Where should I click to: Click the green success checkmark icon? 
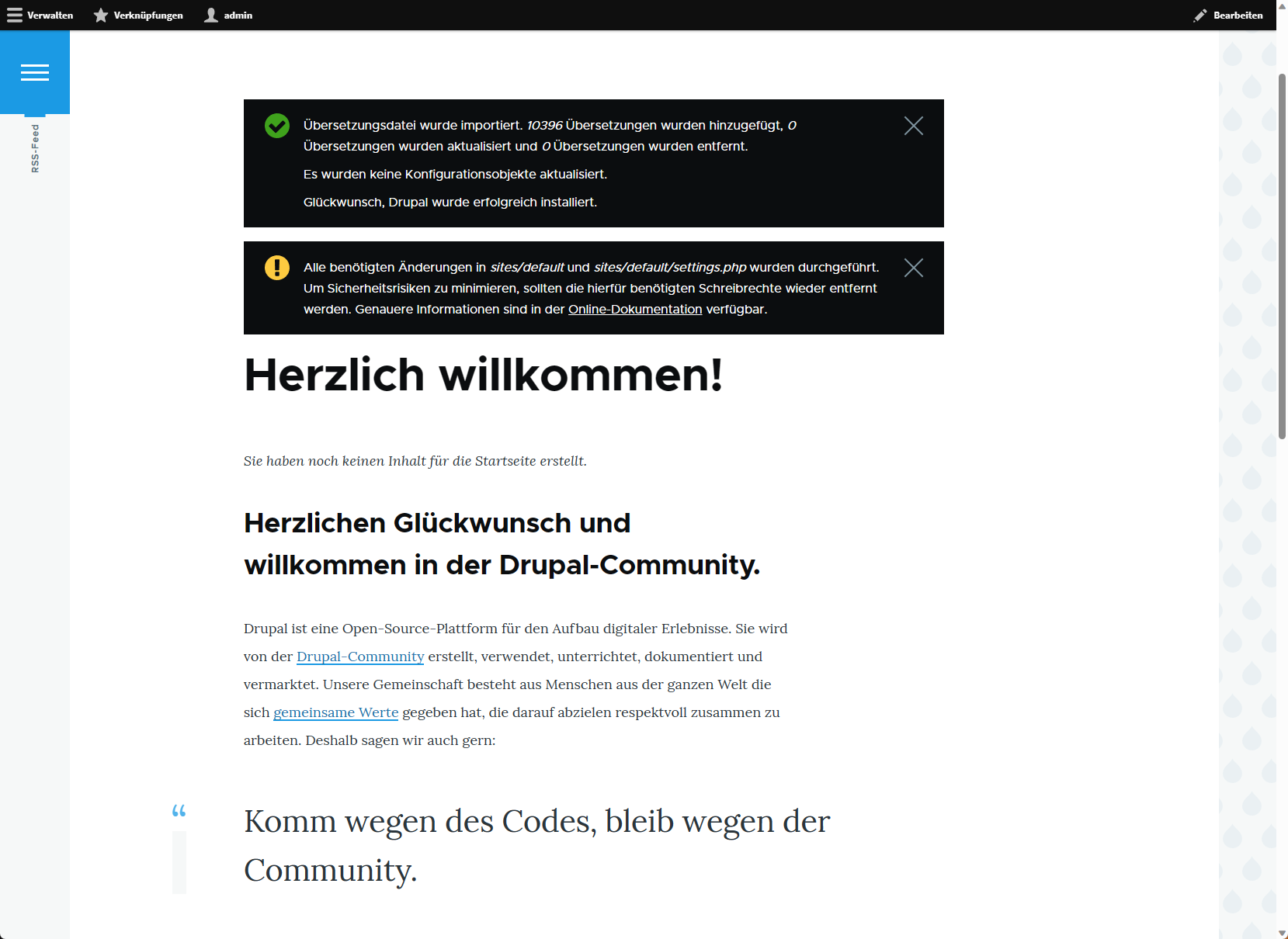(277, 126)
